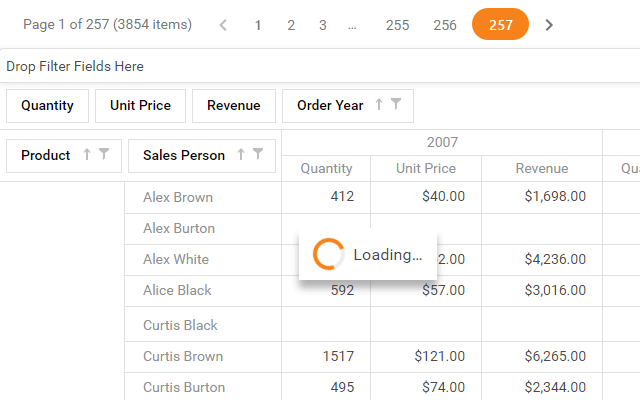Click the Revenue data field button

(x=233, y=105)
